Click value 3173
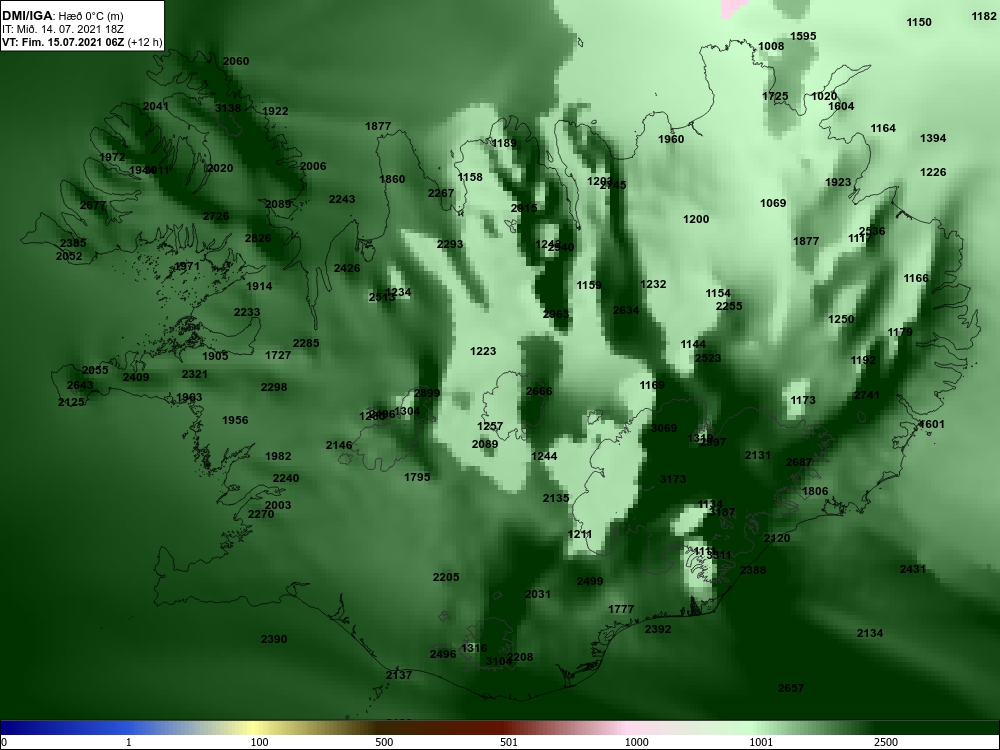1000x750 pixels. (673, 479)
